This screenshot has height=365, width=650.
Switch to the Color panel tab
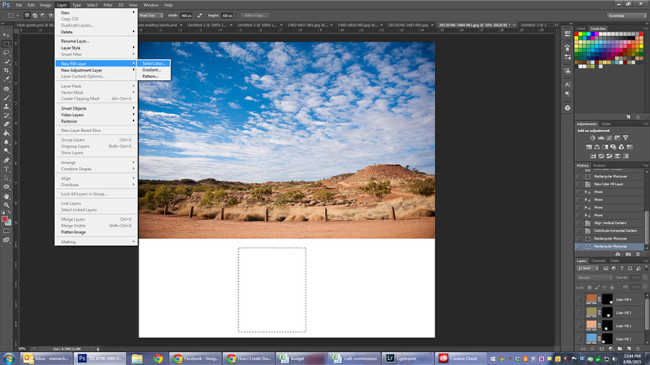click(x=581, y=29)
